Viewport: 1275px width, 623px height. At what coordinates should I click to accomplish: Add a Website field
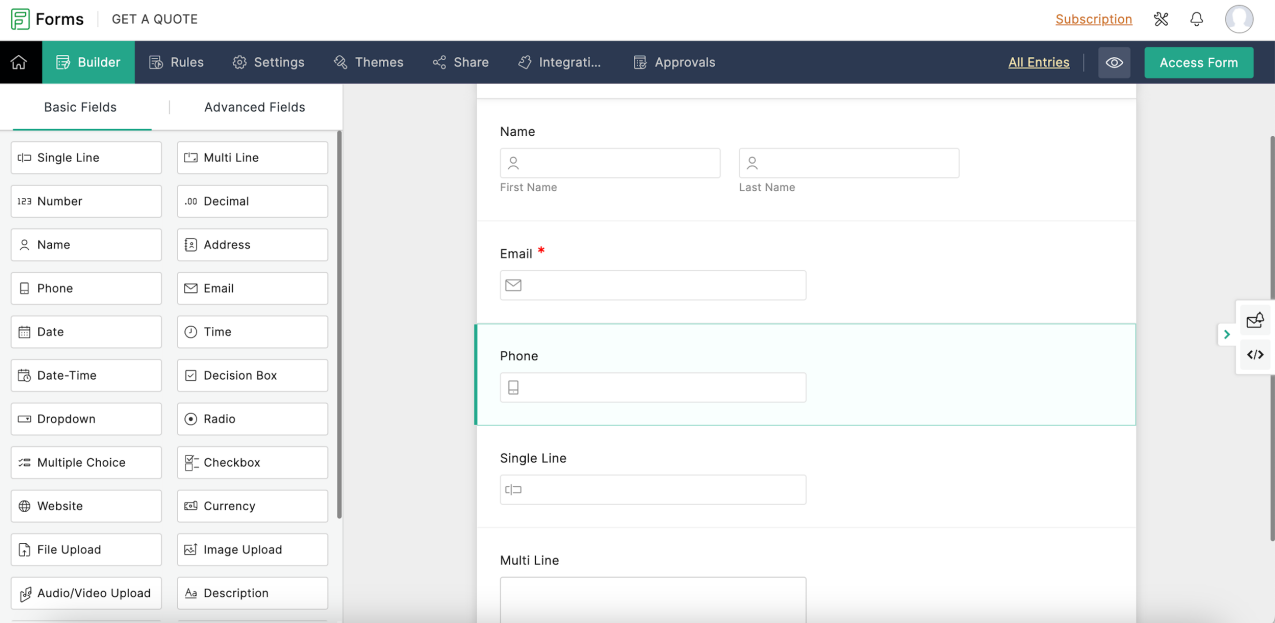tap(86, 506)
